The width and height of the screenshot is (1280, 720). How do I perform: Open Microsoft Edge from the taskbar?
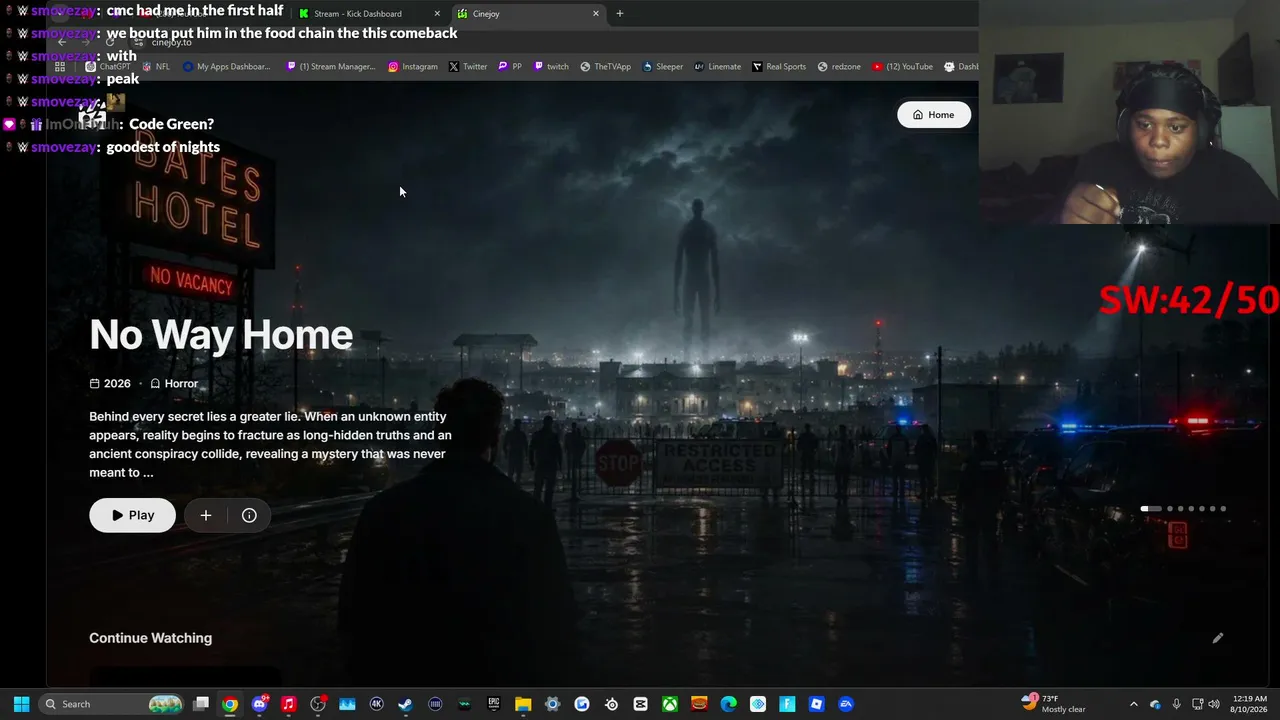[729, 704]
